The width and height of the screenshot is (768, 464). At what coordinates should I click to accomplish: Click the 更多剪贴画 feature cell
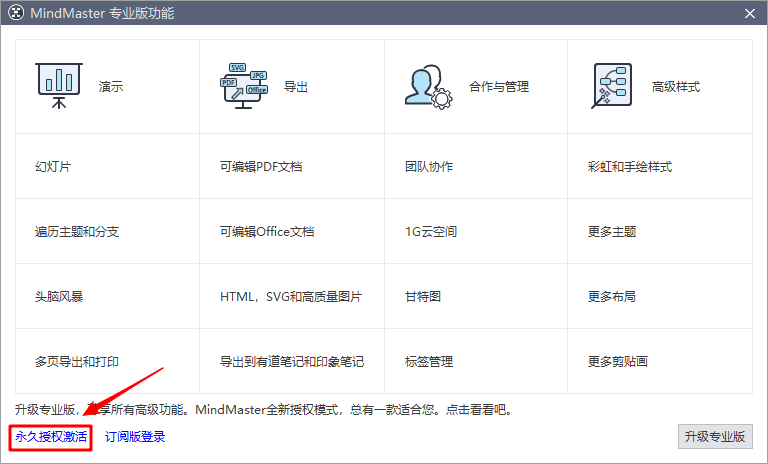[x=660, y=362]
